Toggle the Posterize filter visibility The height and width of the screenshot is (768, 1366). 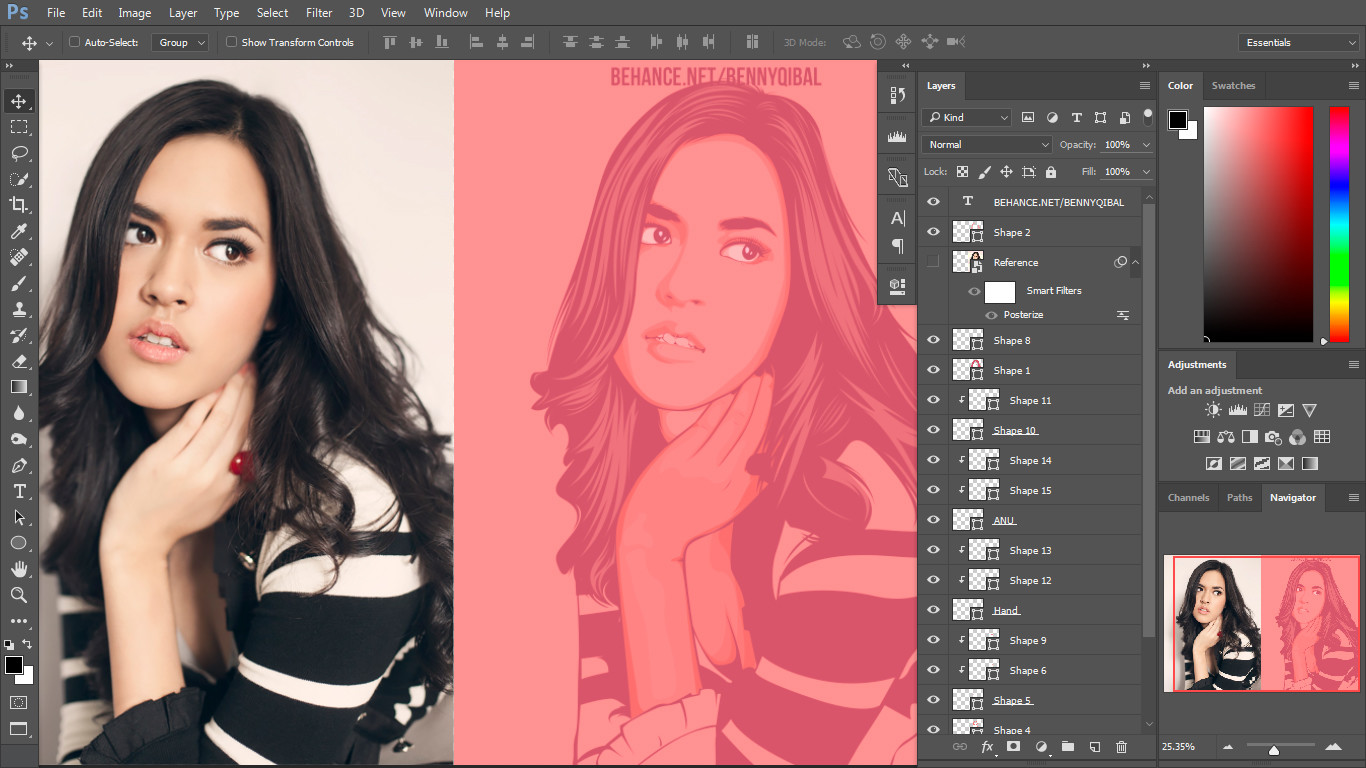[x=991, y=315]
